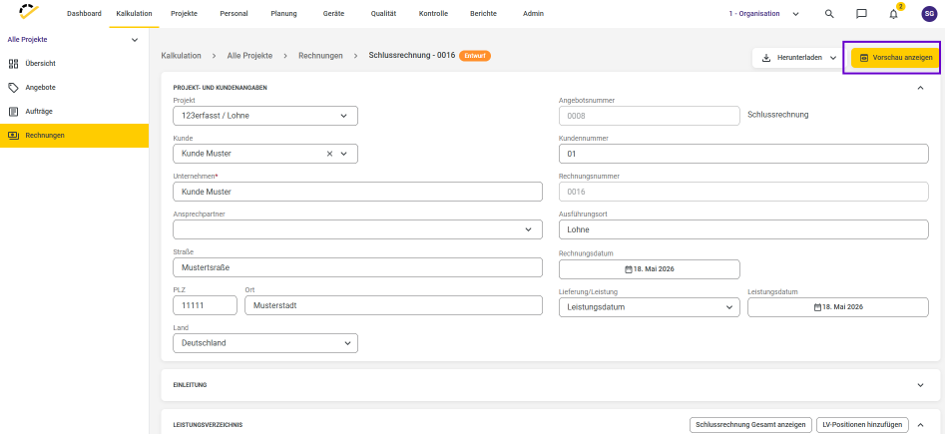Click the Vorschau anzeigen button
Image resolution: width=945 pixels, height=434 pixels.
pos(896,58)
